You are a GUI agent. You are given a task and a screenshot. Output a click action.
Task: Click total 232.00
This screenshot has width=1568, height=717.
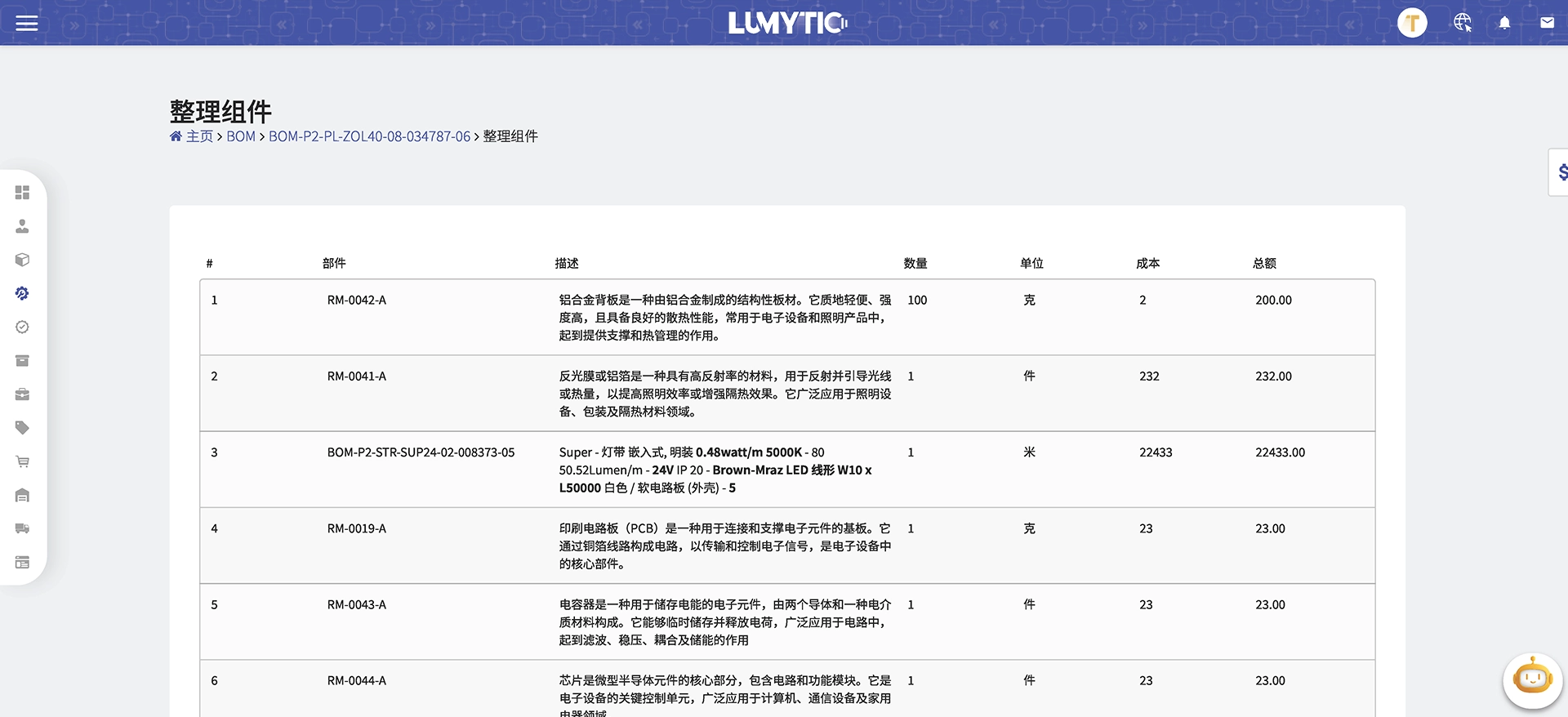[1273, 376]
